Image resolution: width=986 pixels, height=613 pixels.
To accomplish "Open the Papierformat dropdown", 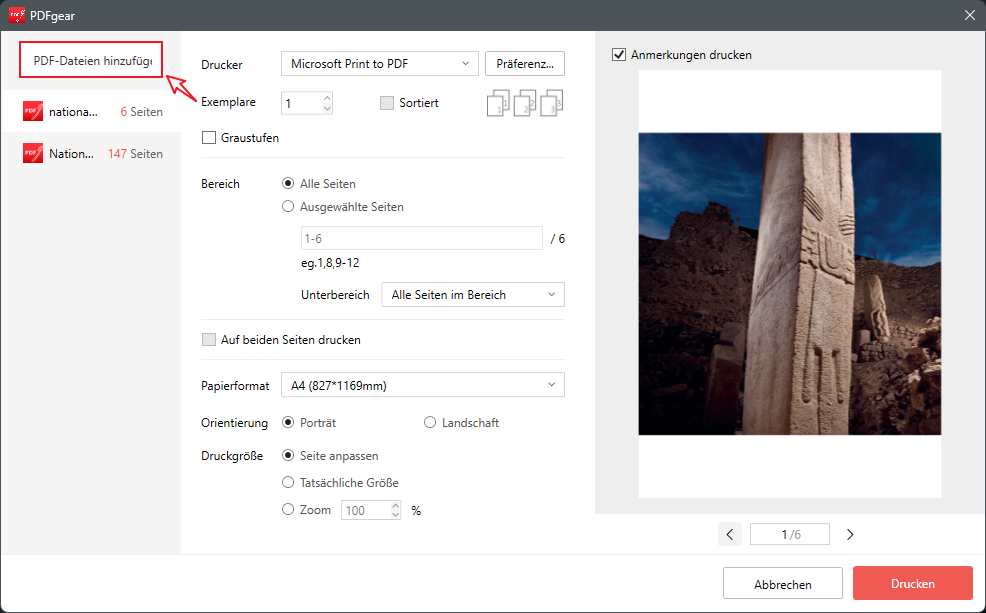I will pos(422,385).
